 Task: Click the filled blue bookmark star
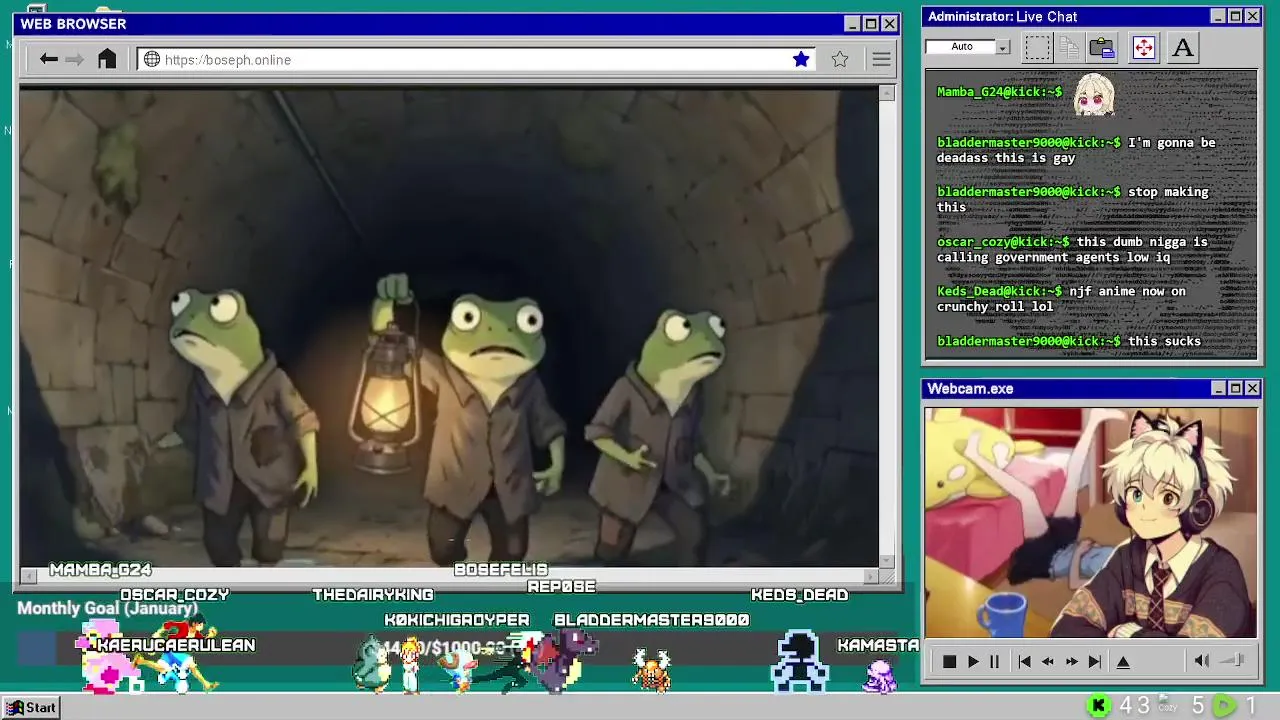click(x=801, y=59)
